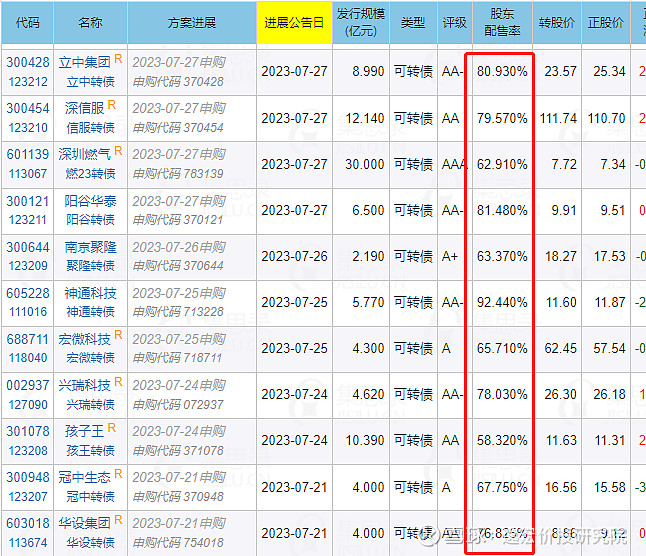Viewport: 646px width, 556px height.
Task: Click the R icon beside 宏微科技
Action: tap(118, 335)
